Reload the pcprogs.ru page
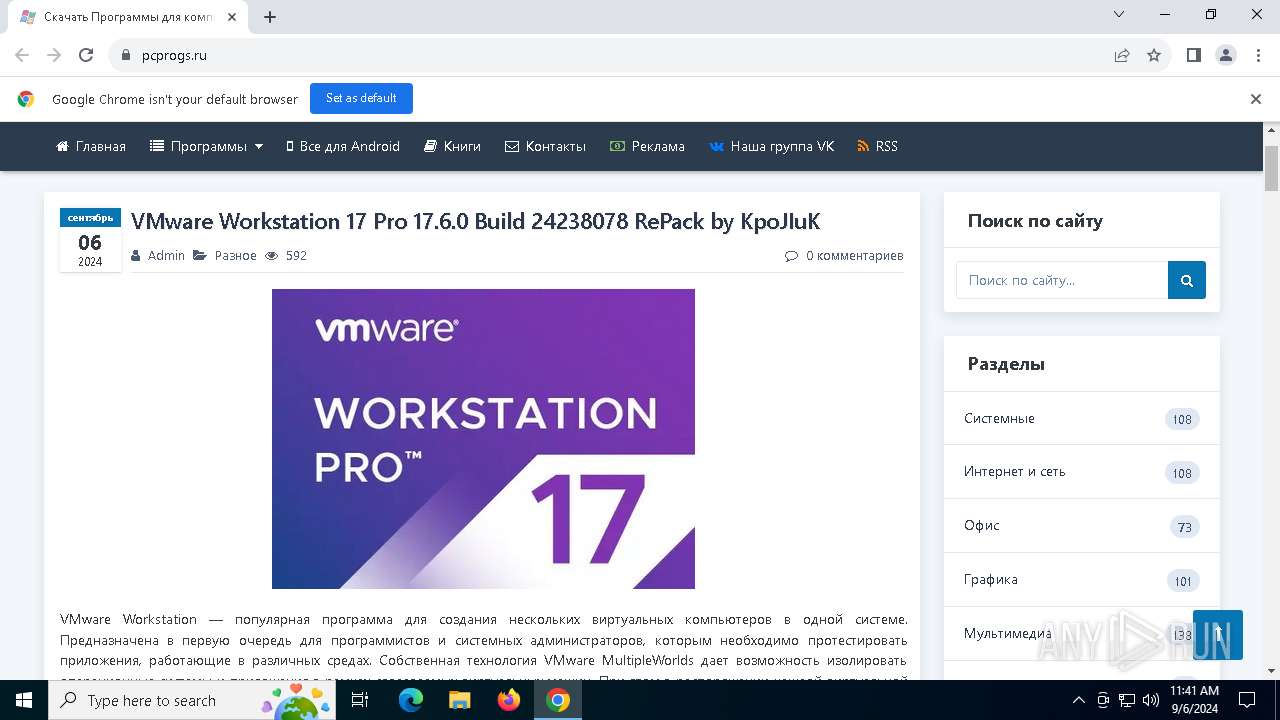This screenshot has height=720, width=1280. [86, 55]
